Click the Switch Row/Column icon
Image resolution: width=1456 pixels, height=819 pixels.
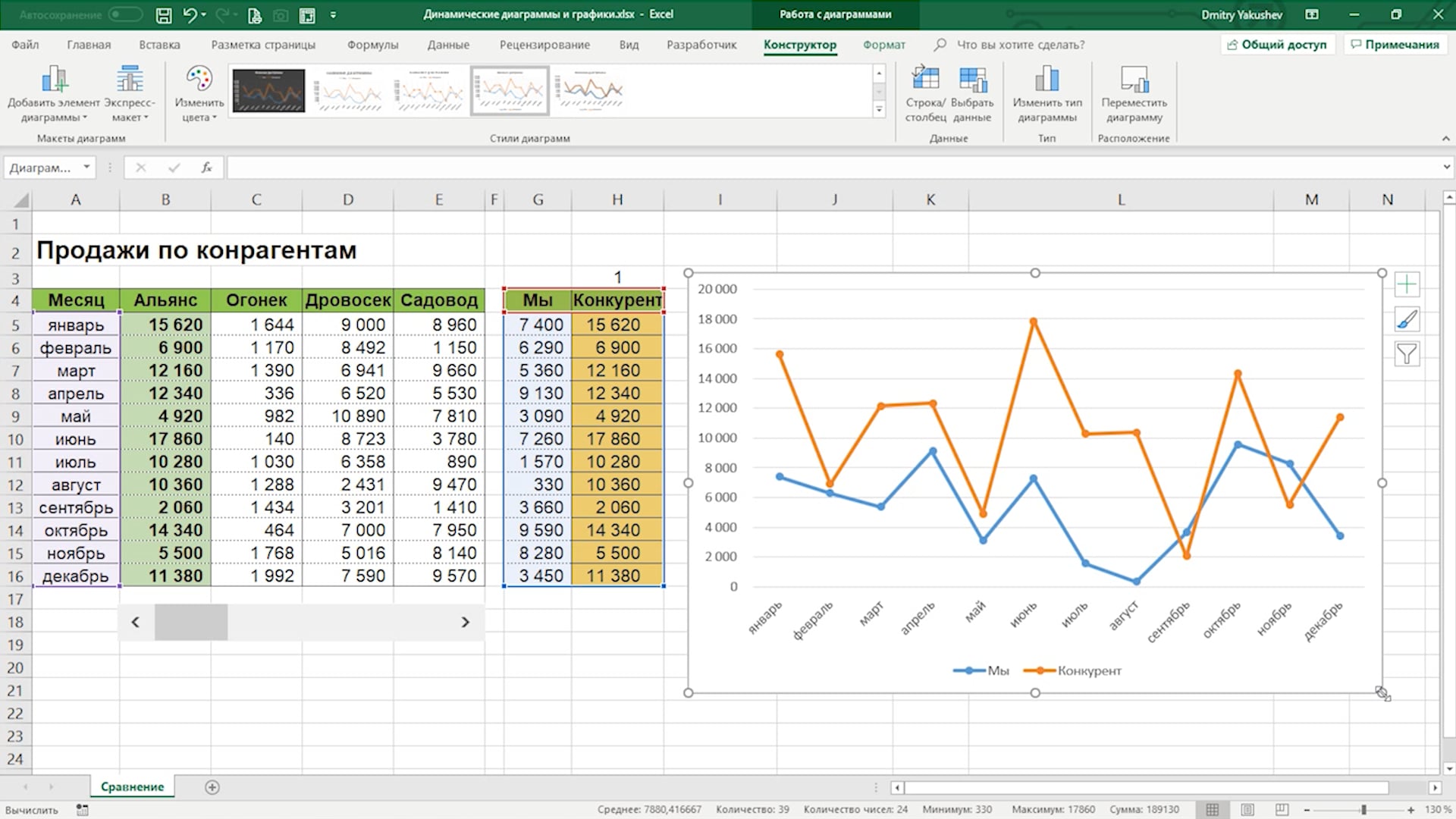click(x=925, y=79)
